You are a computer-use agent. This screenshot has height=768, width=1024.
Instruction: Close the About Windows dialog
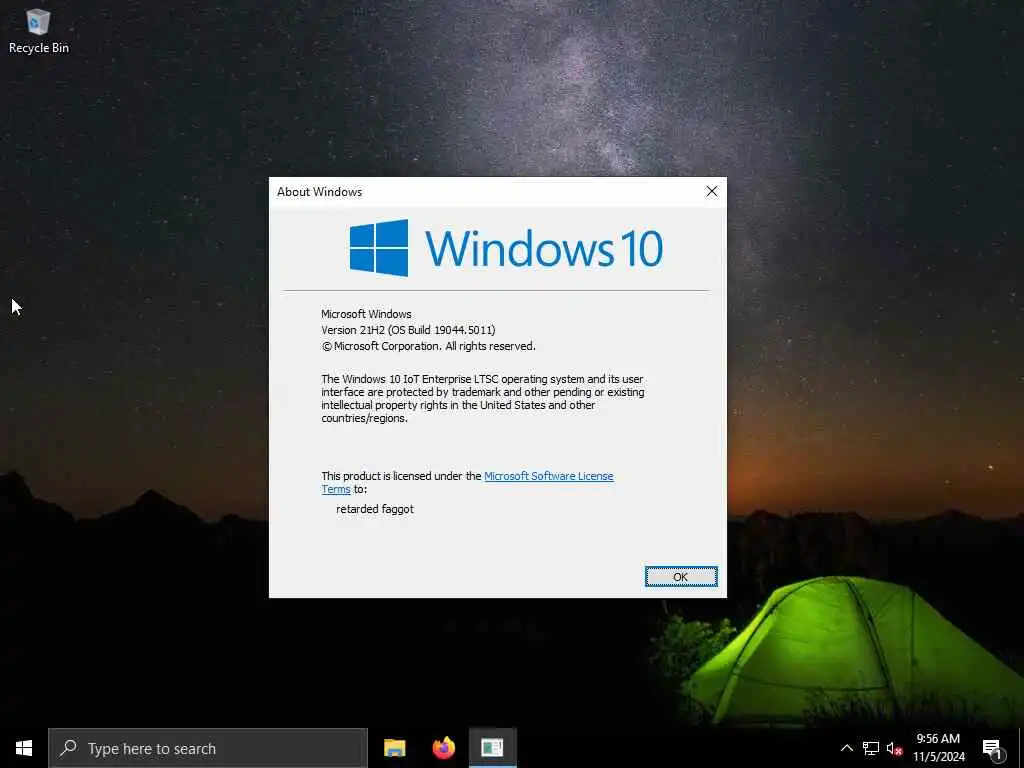tap(711, 191)
